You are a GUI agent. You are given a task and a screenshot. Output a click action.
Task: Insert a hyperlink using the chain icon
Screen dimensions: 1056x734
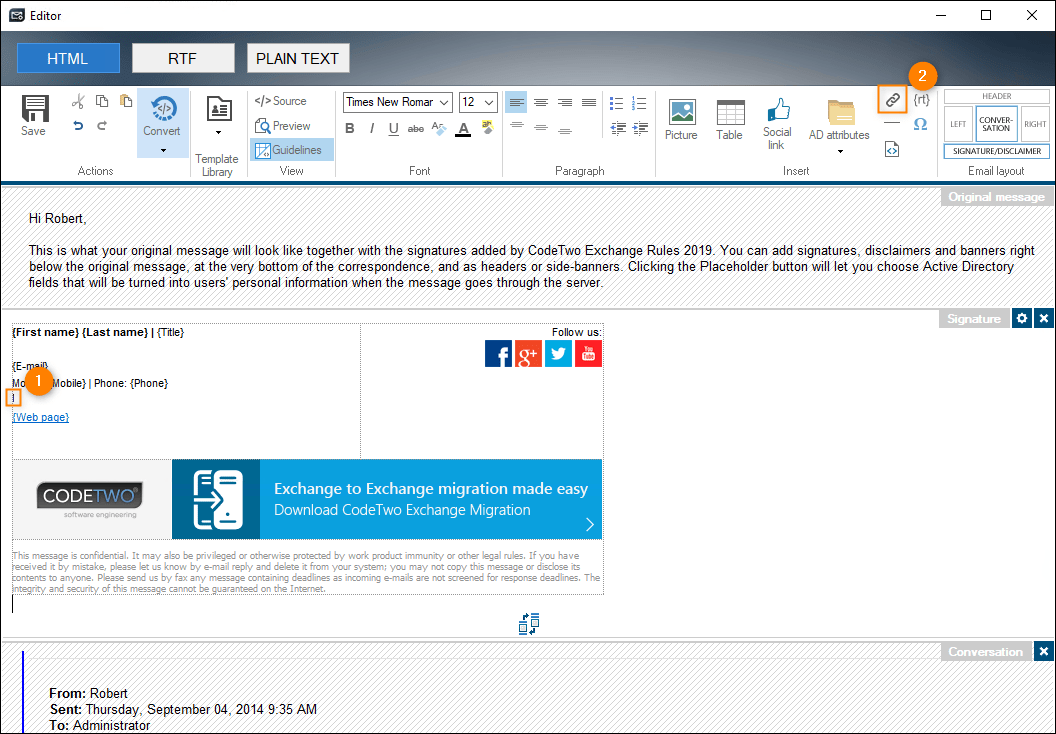pyautogui.click(x=891, y=99)
